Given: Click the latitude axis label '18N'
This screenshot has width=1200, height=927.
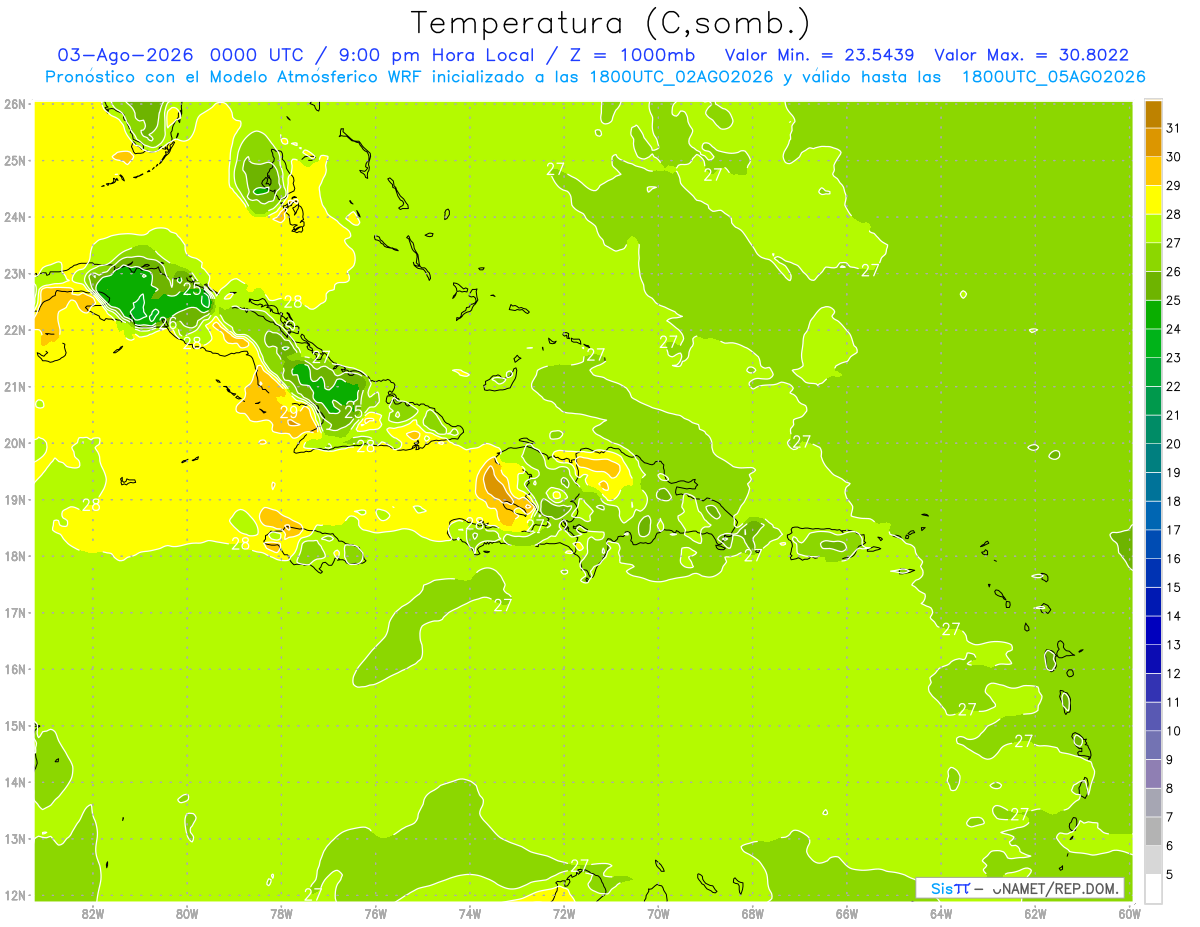Looking at the screenshot, I should click(15, 556).
